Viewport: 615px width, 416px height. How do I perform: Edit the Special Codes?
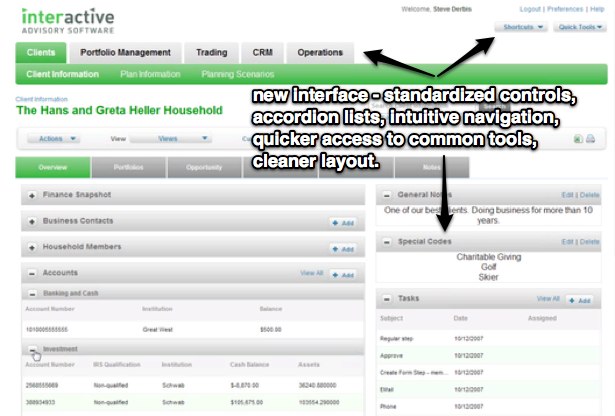567,242
